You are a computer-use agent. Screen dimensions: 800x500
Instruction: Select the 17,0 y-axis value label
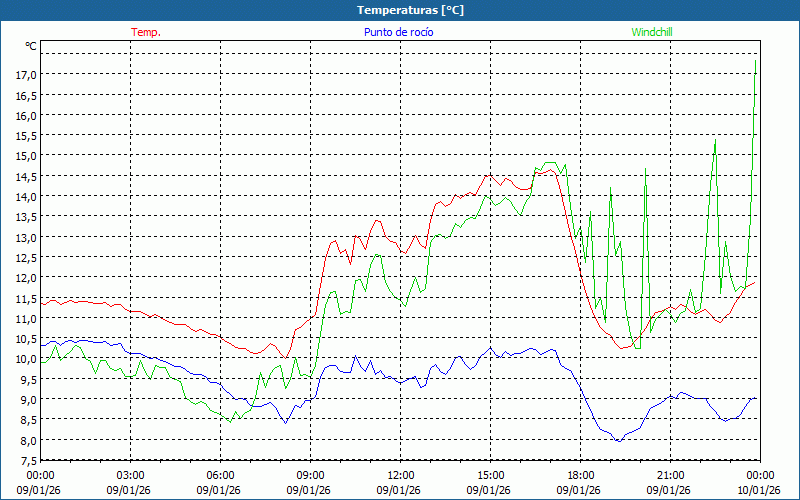coord(25,75)
